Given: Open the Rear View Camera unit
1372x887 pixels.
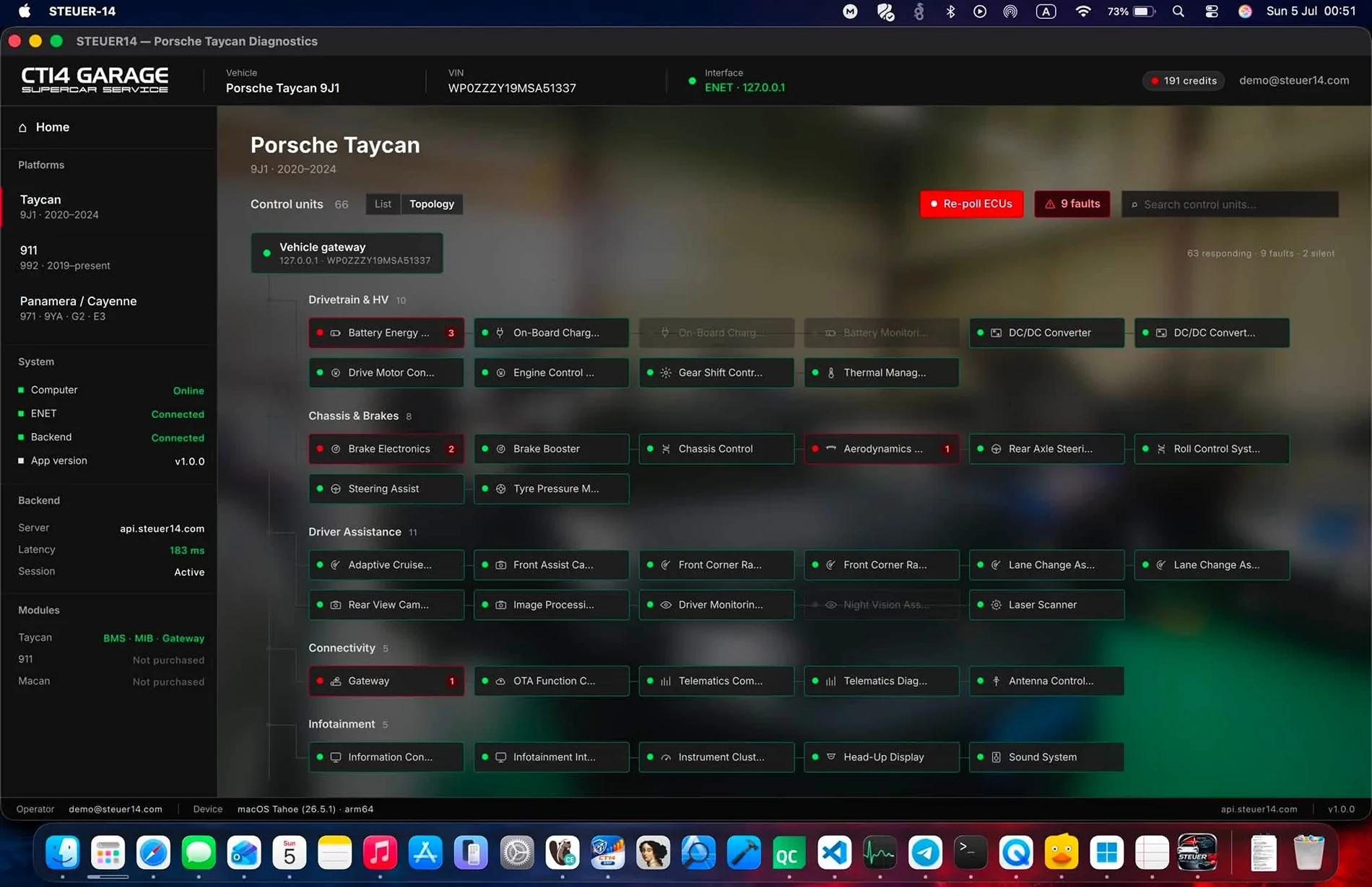Looking at the screenshot, I should pyautogui.click(x=386, y=605).
